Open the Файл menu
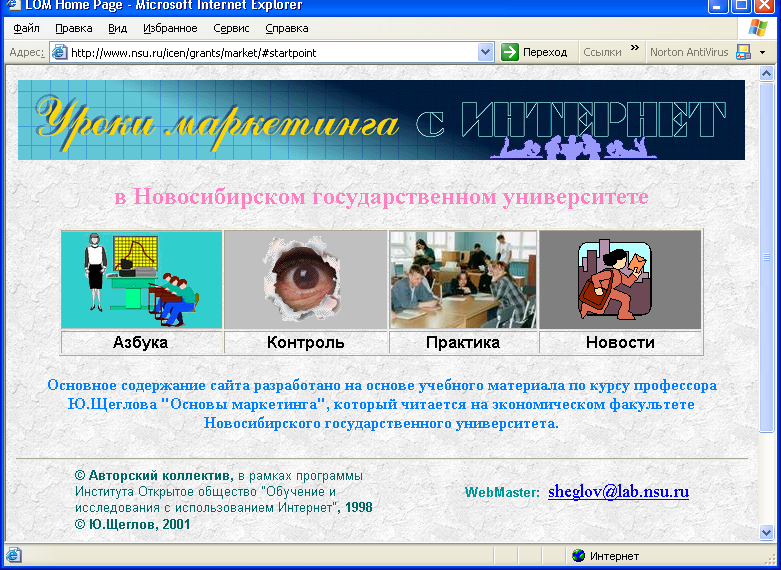Screen dimensions: 781x570 click(26, 28)
